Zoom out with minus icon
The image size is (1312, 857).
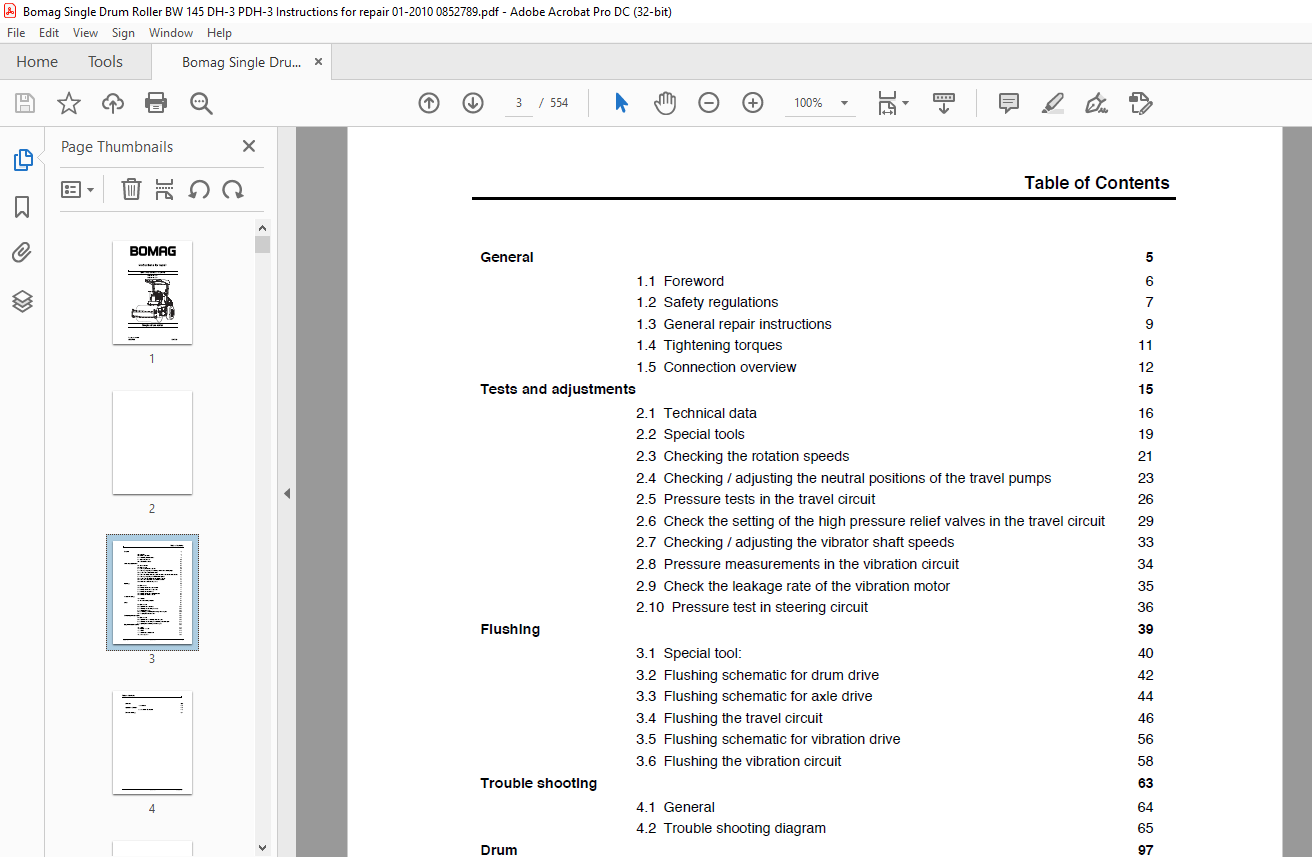point(709,103)
